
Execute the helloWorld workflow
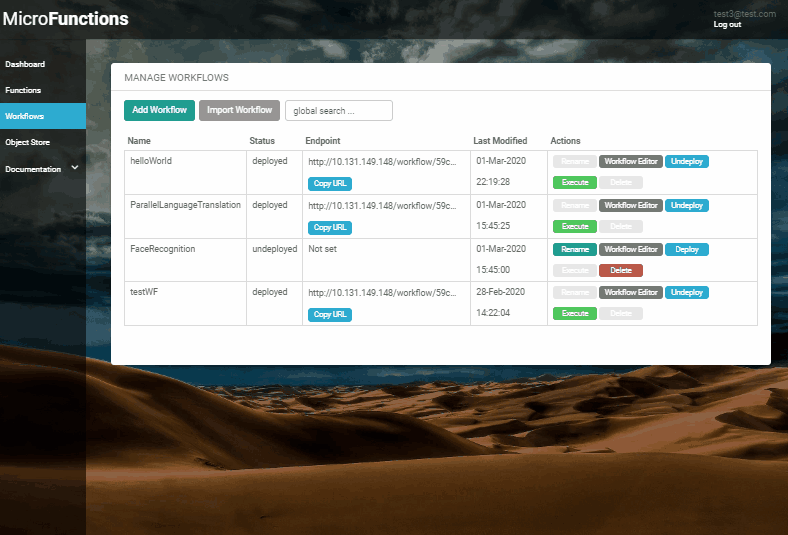coord(575,182)
